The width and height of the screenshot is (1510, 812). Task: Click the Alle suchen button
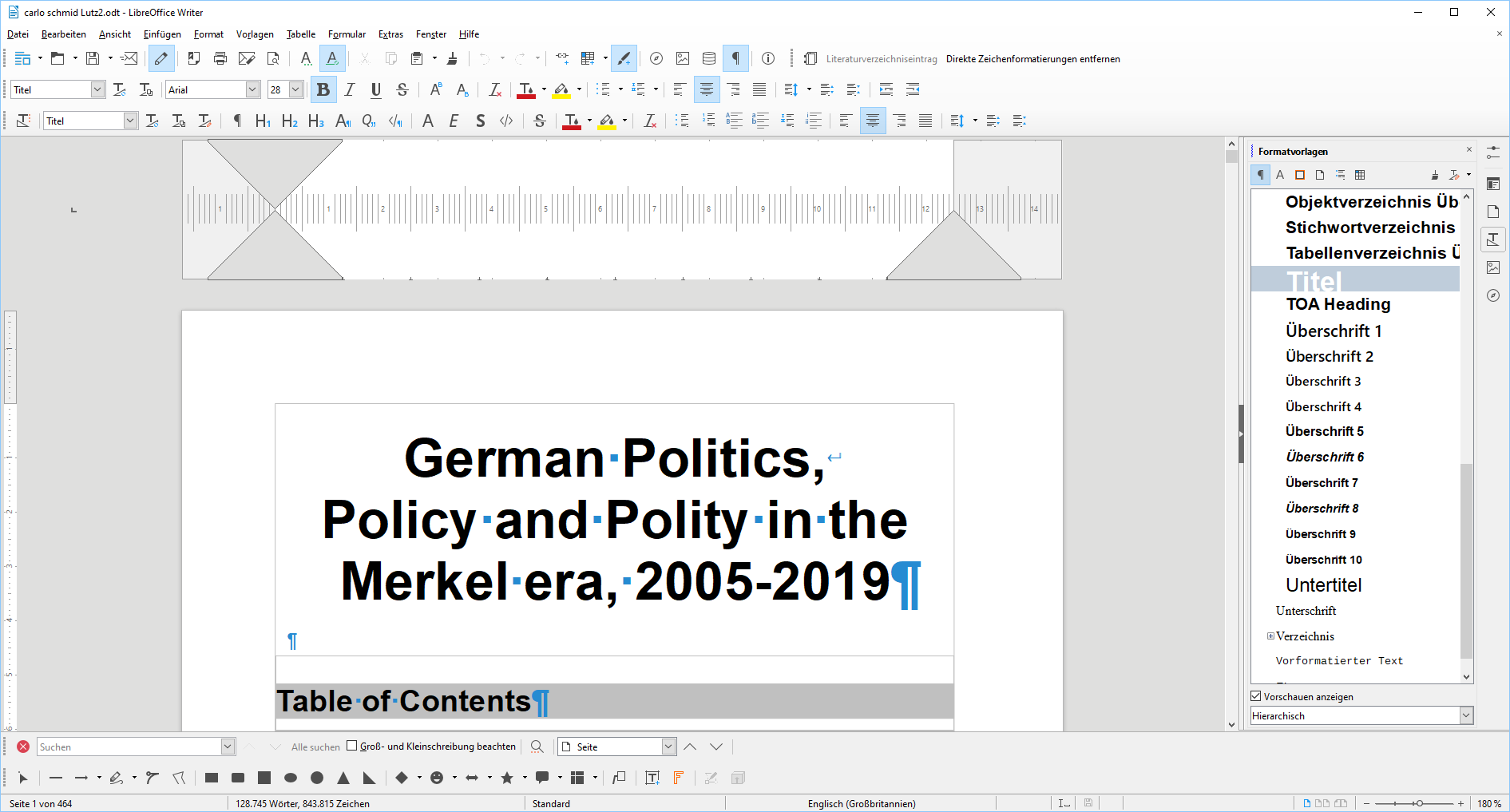(x=315, y=747)
